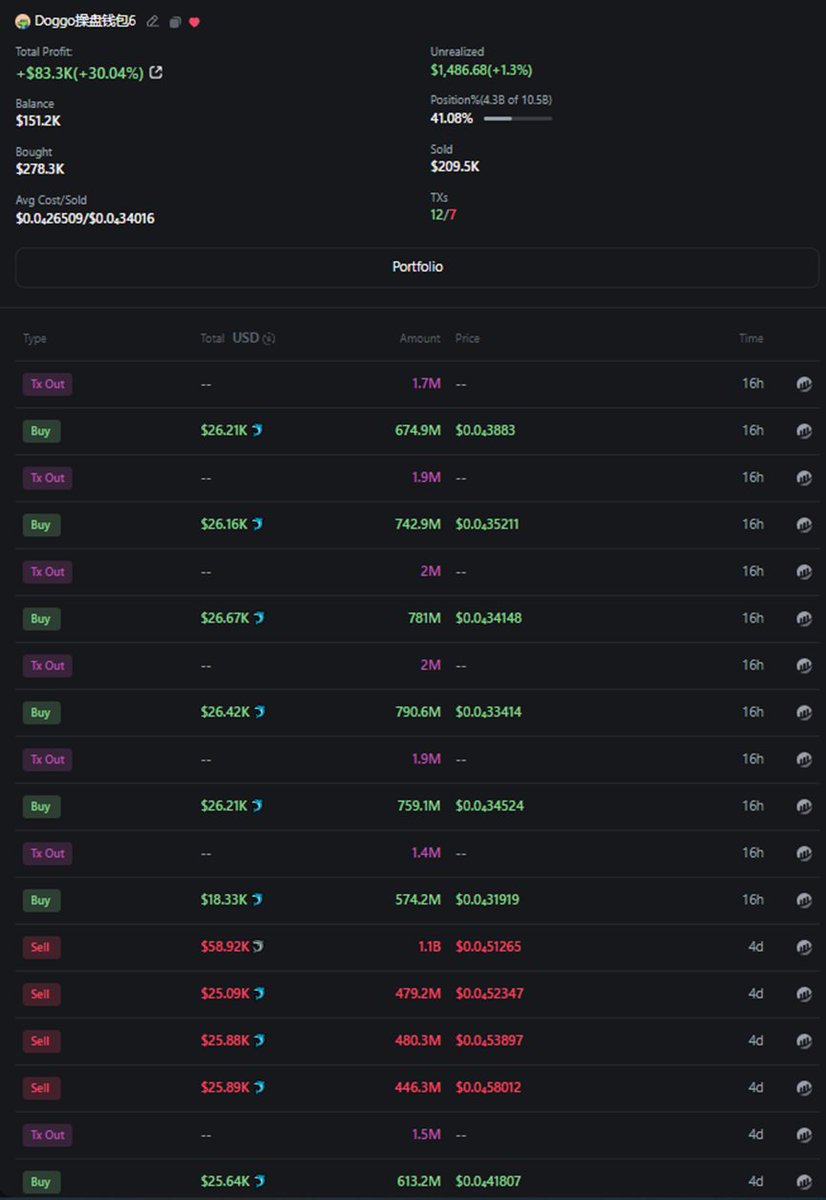Image resolution: width=826 pixels, height=1200 pixels.
Task: Click the Price column header
Action: tap(467, 339)
